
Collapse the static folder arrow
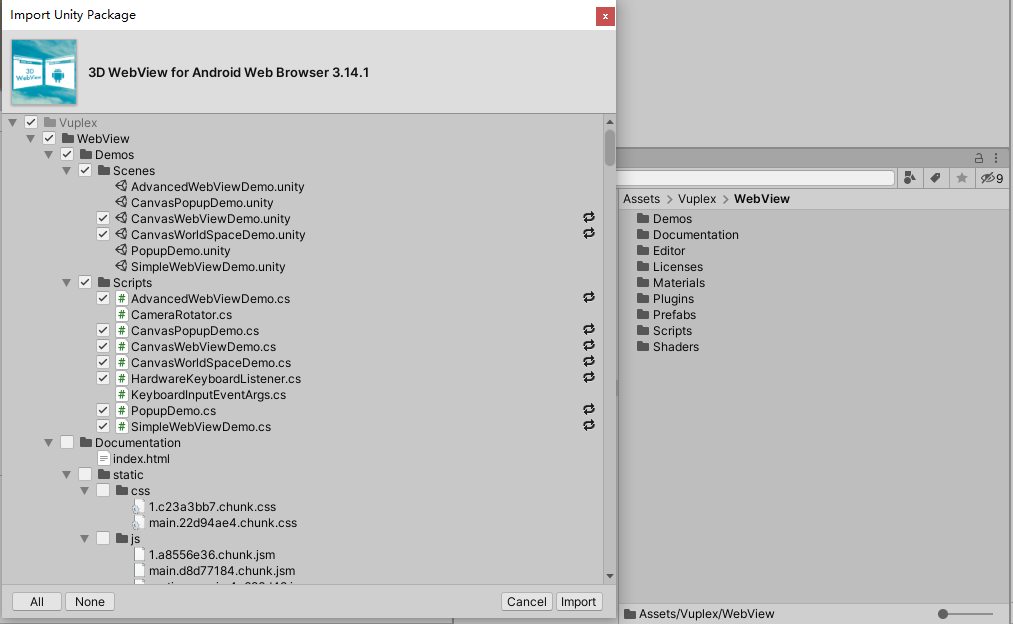point(67,475)
